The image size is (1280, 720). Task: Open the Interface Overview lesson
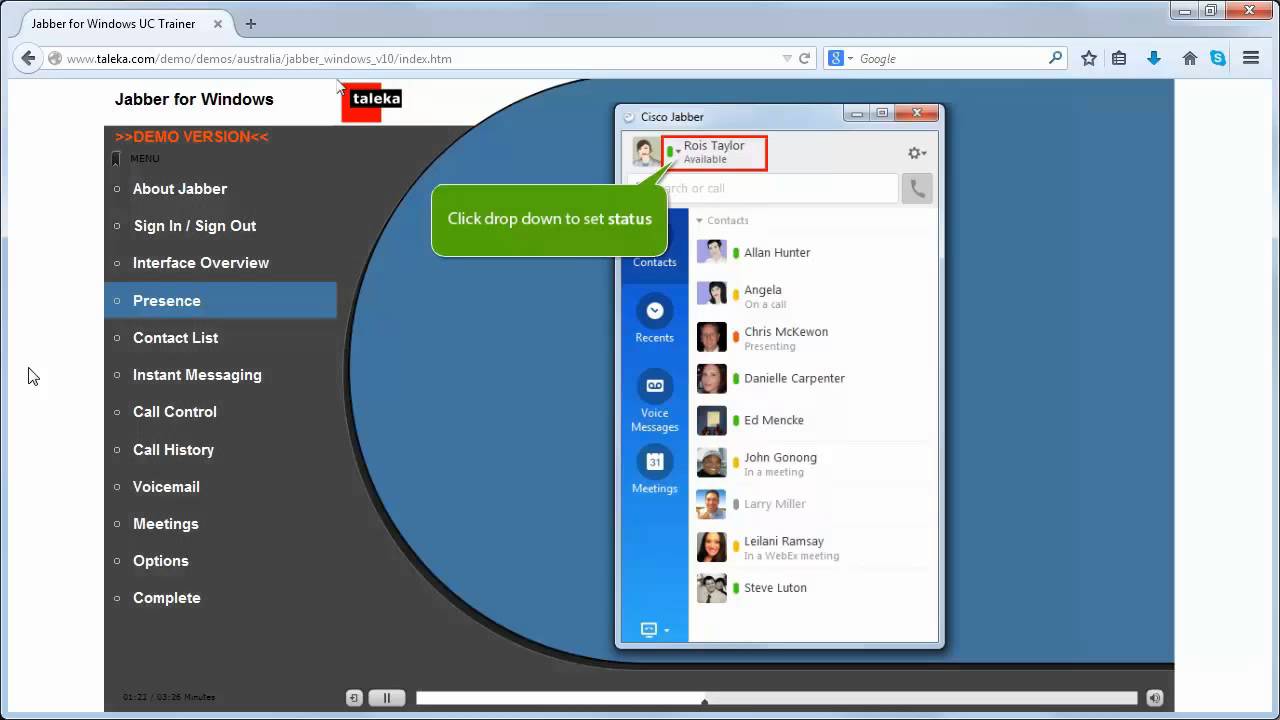[x=201, y=263]
